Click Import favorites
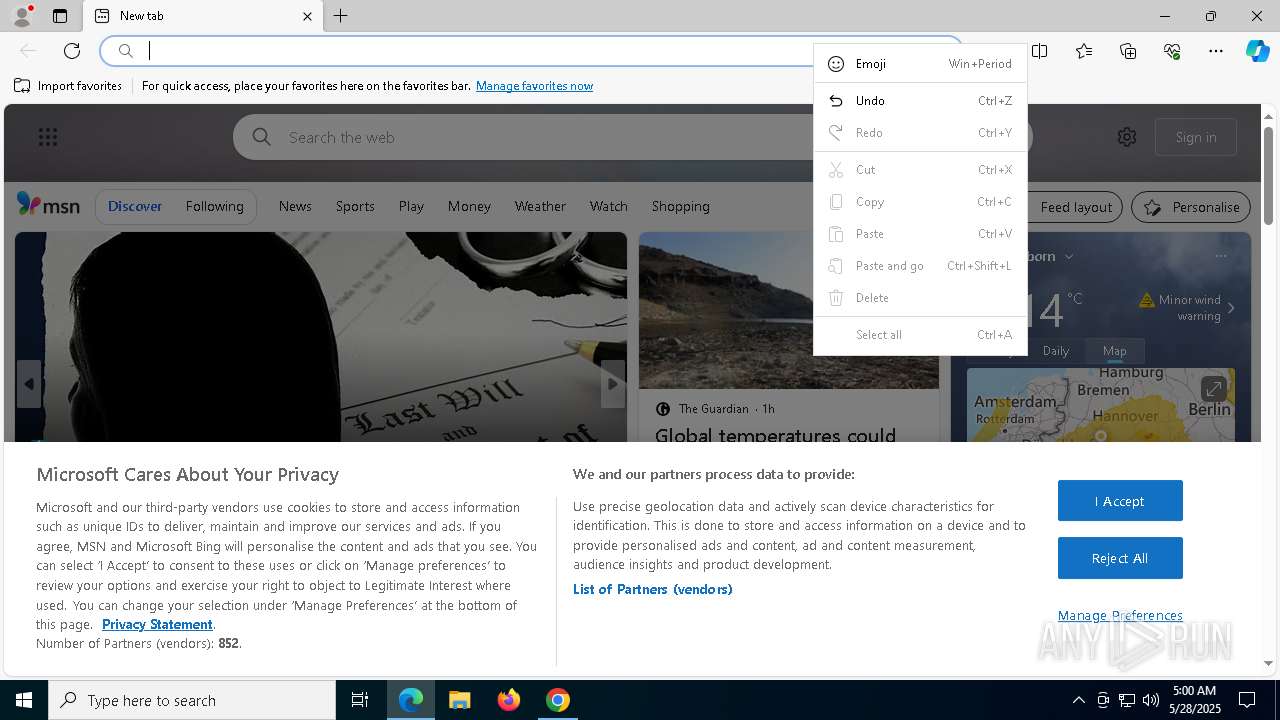 (x=68, y=86)
